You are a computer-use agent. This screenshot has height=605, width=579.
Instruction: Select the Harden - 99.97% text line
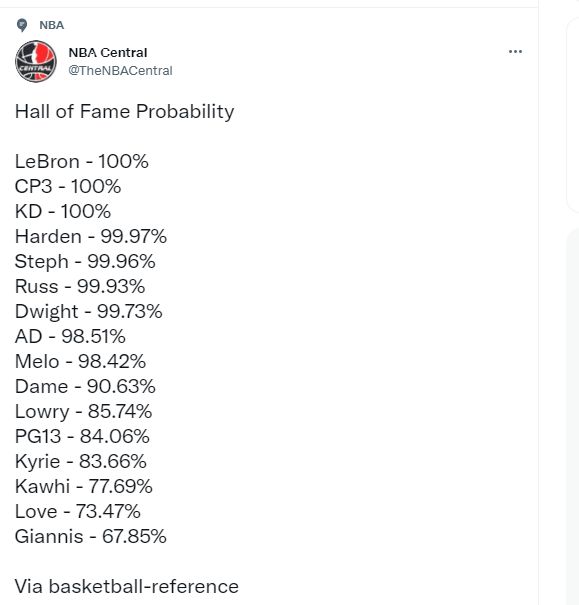tap(91, 236)
